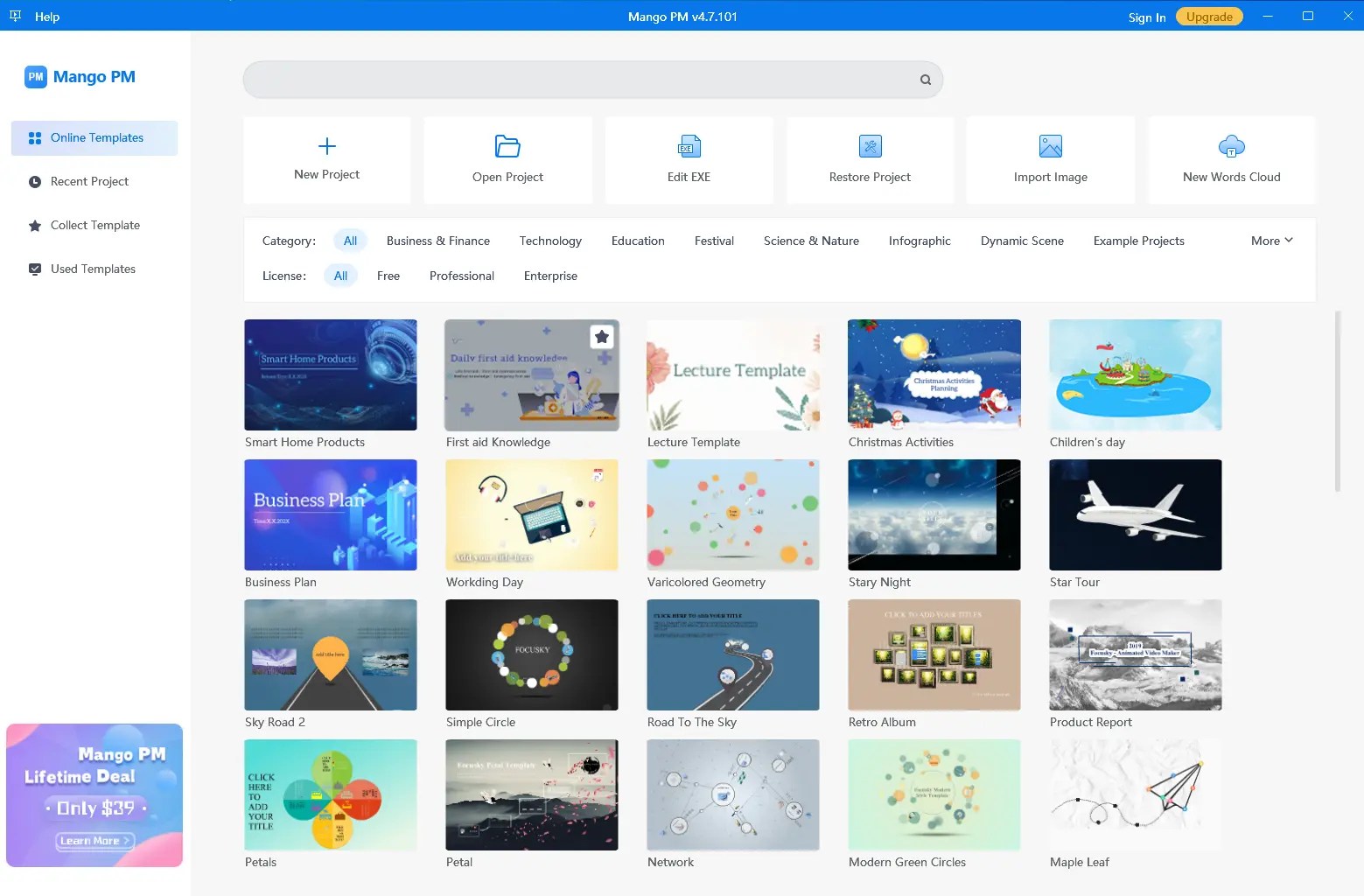1364x896 pixels.
Task: Choose the Infographic category
Action: [920, 241]
